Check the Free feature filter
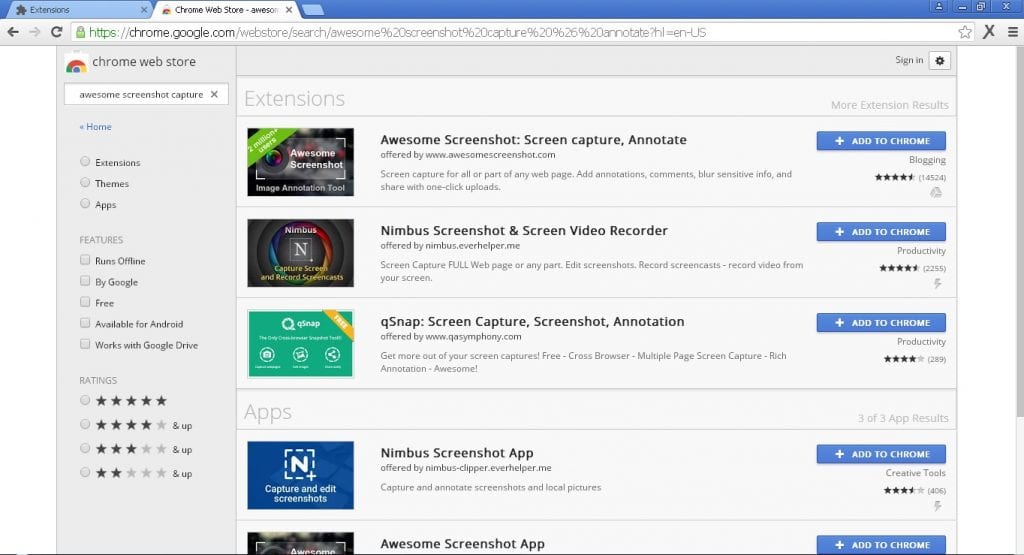1024x555 pixels. pyautogui.click(x=85, y=303)
